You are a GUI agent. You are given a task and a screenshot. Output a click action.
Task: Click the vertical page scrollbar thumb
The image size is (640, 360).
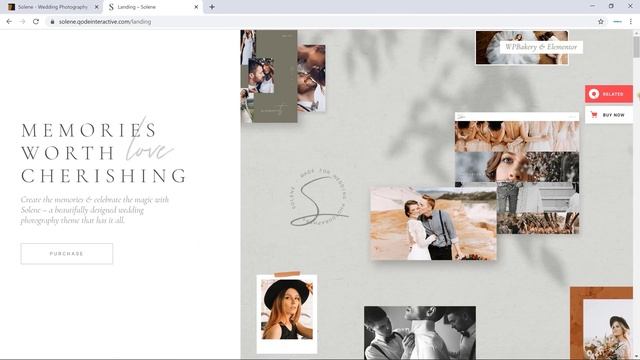click(x=636, y=47)
